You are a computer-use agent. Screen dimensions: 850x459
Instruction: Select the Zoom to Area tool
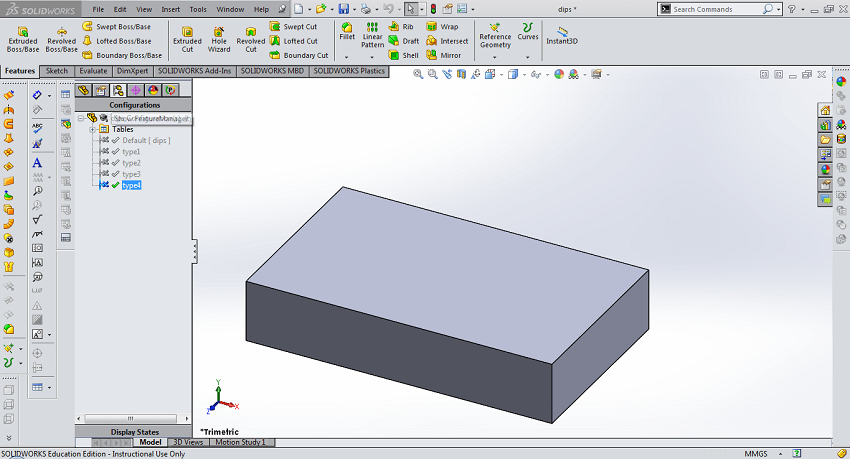(432, 74)
